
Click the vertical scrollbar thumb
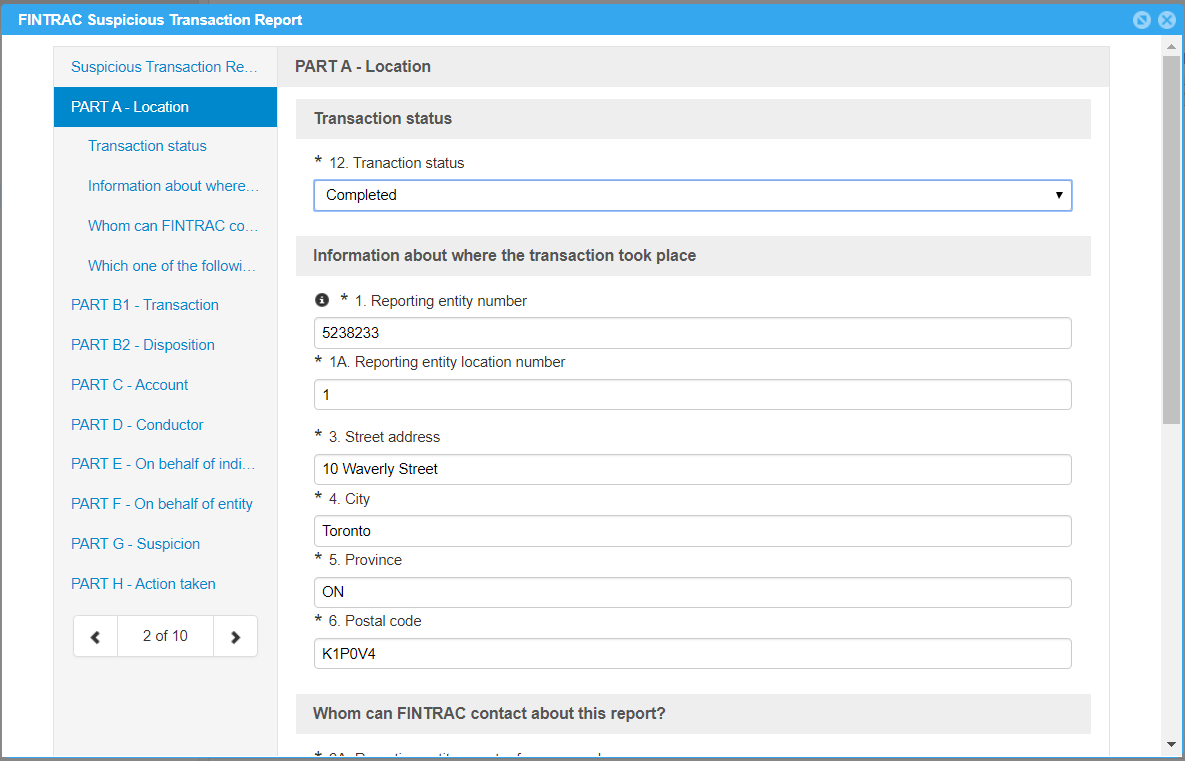[1171, 240]
